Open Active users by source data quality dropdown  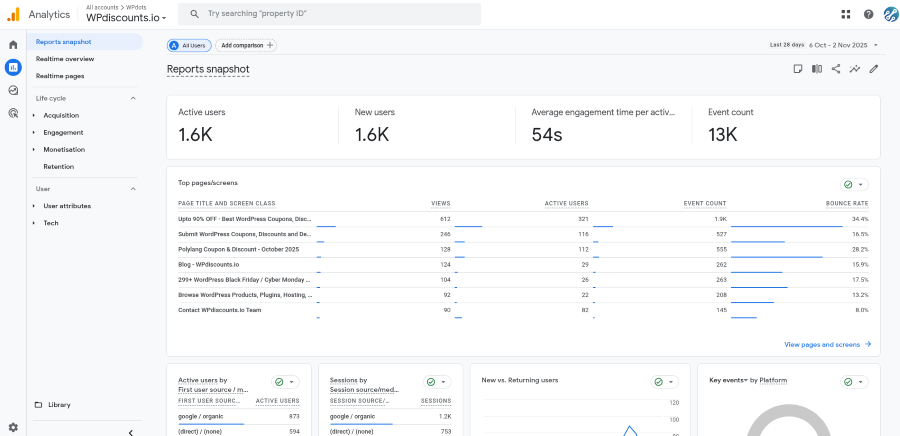285,382
